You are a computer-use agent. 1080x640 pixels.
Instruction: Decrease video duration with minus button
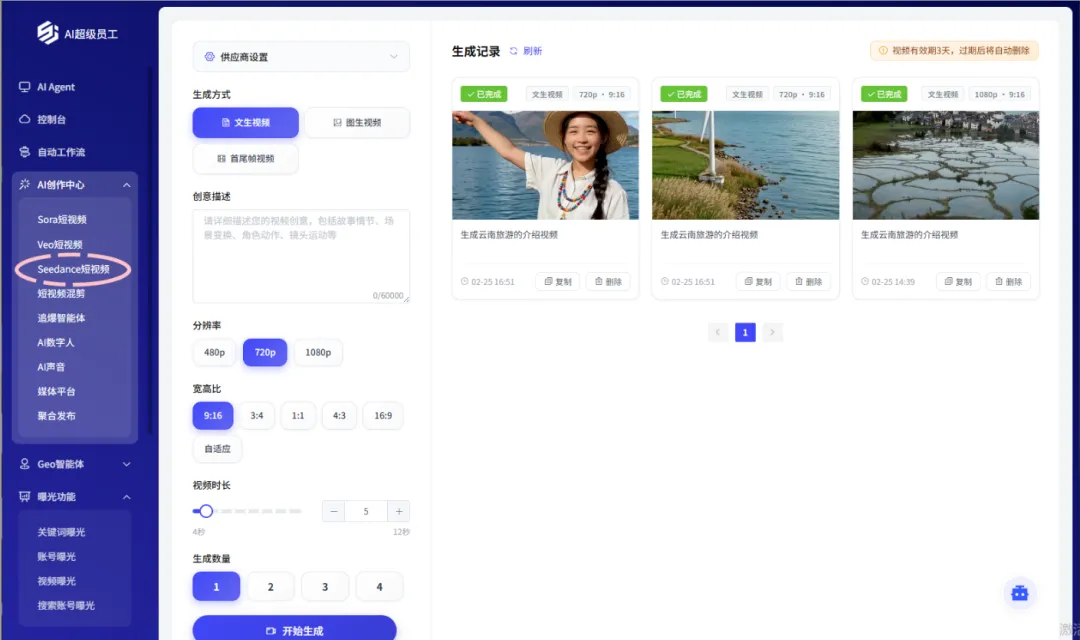(x=334, y=511)
